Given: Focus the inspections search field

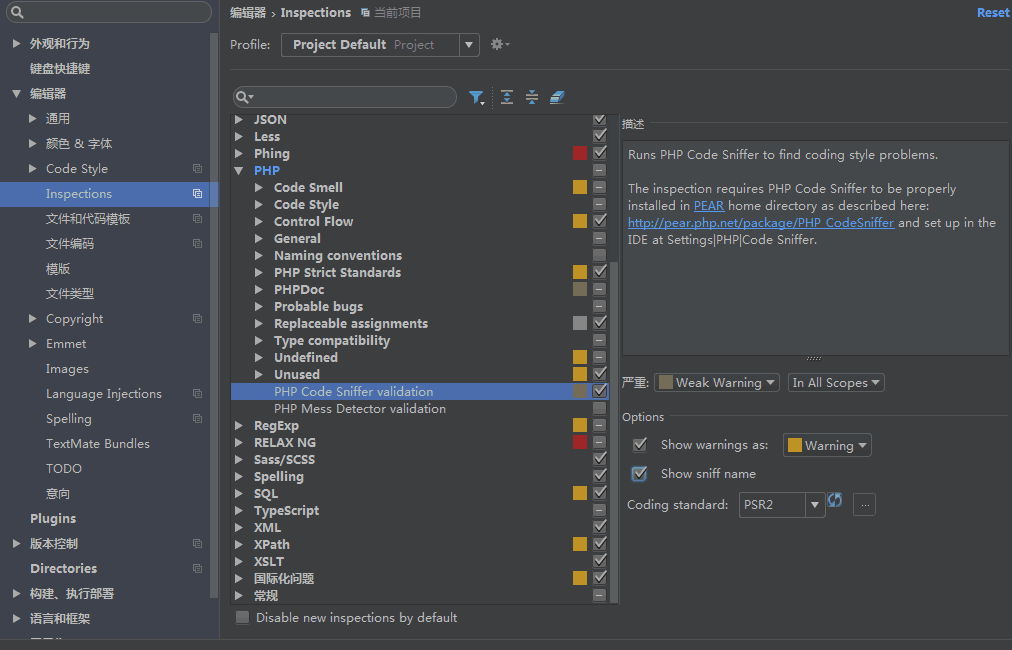Looking at the screenshot, I should tap(345, 97).
